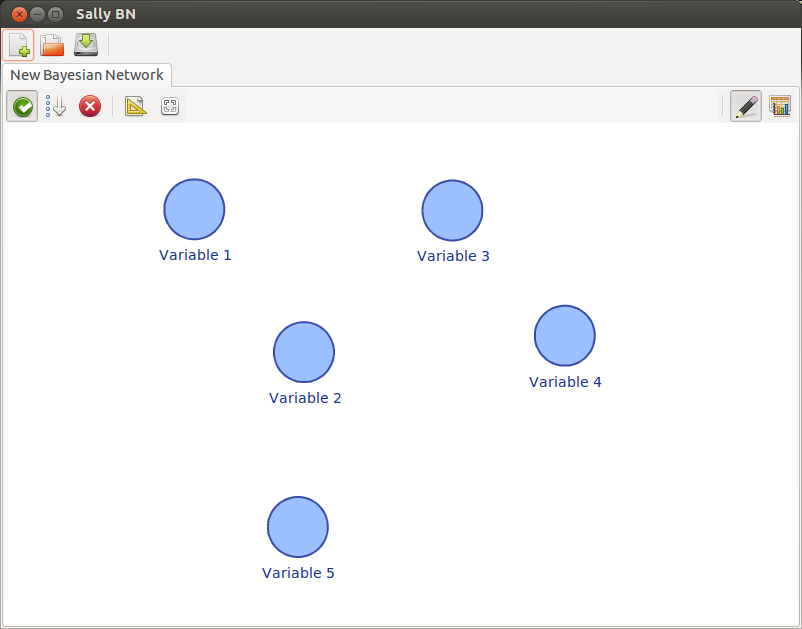802x629 pixels.
Task: Minimize the Sally BN window
Action: click(37, 14)
